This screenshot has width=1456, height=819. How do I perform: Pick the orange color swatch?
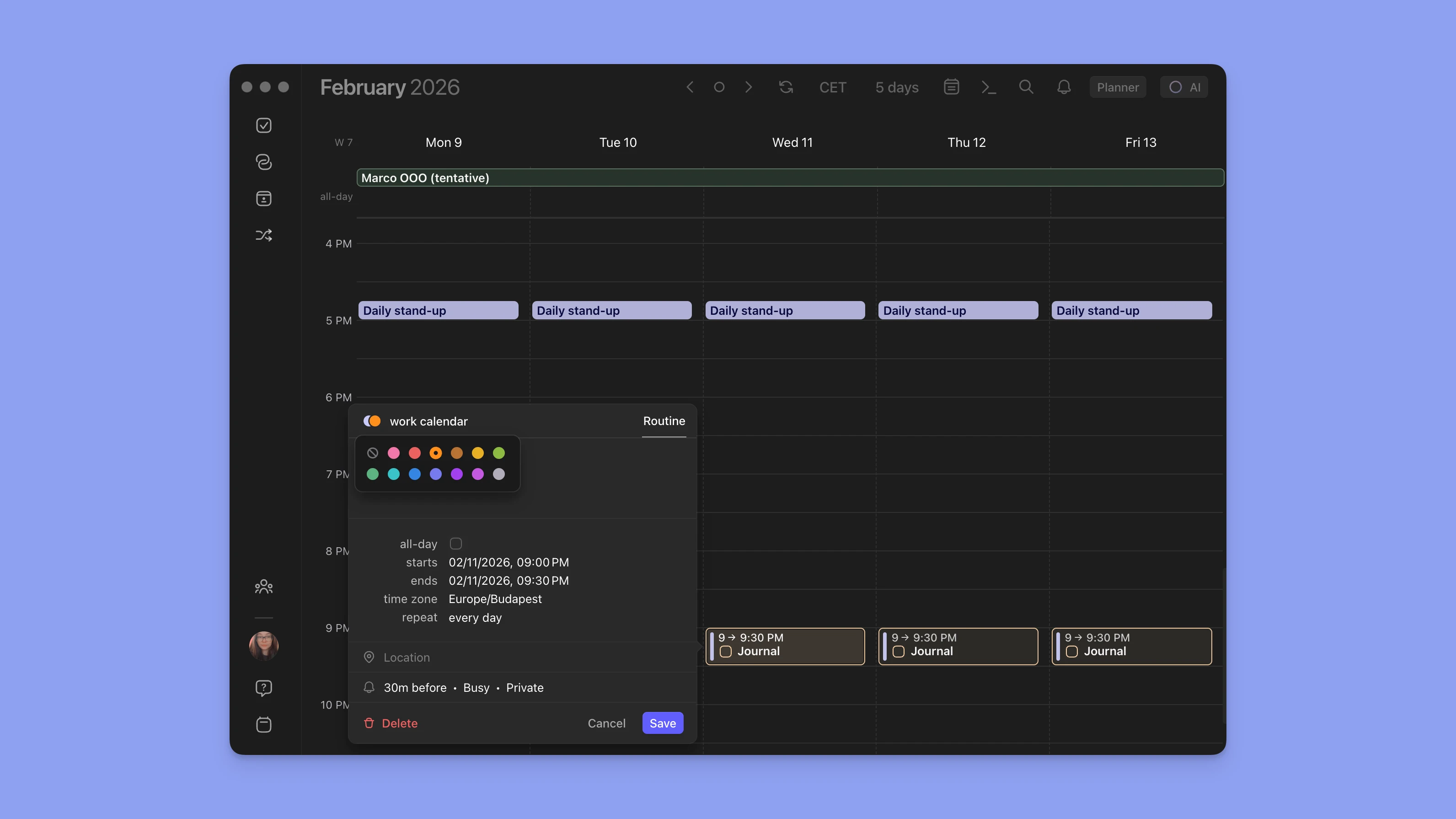436,453
